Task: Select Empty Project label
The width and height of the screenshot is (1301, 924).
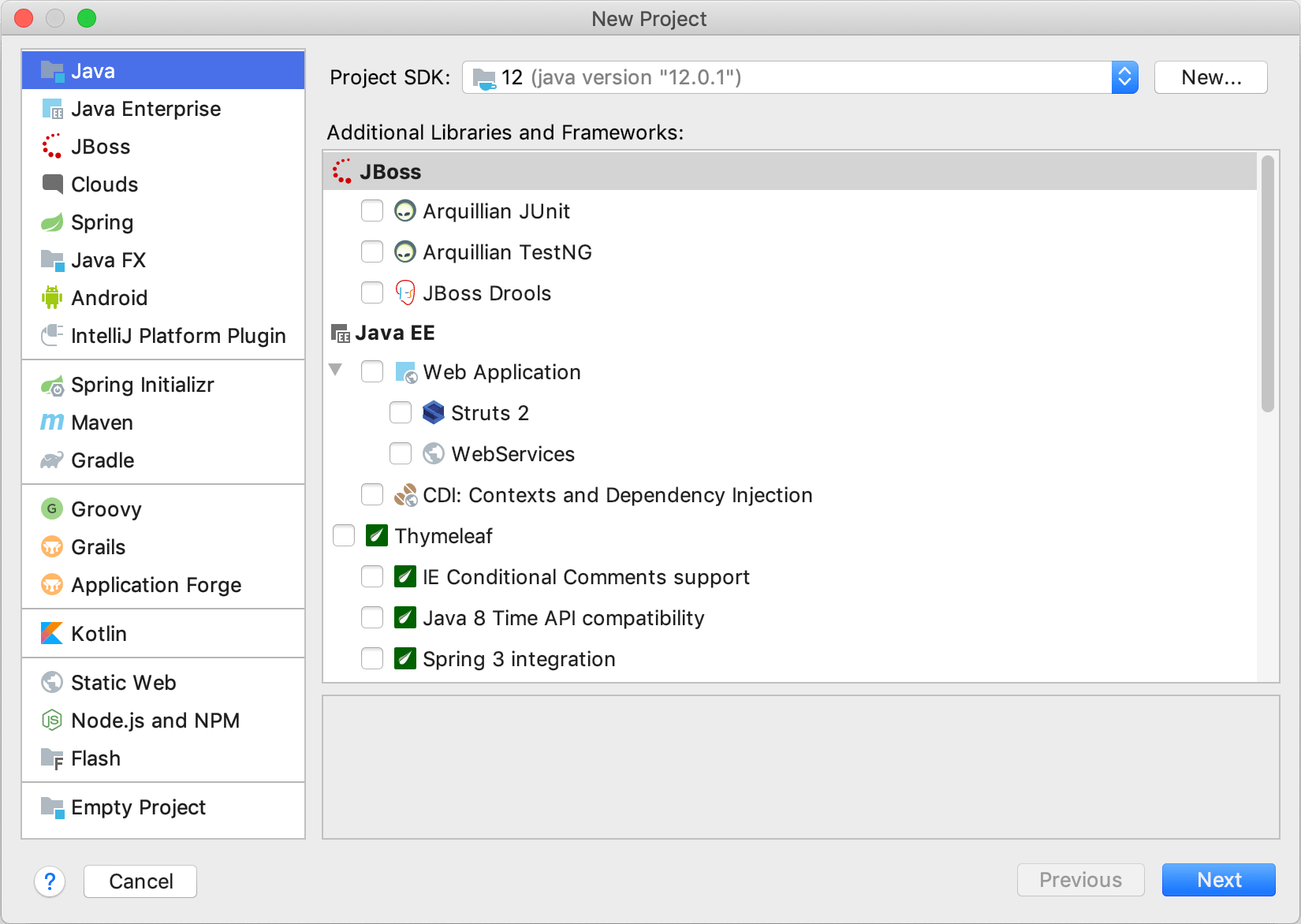Action: 138,807
